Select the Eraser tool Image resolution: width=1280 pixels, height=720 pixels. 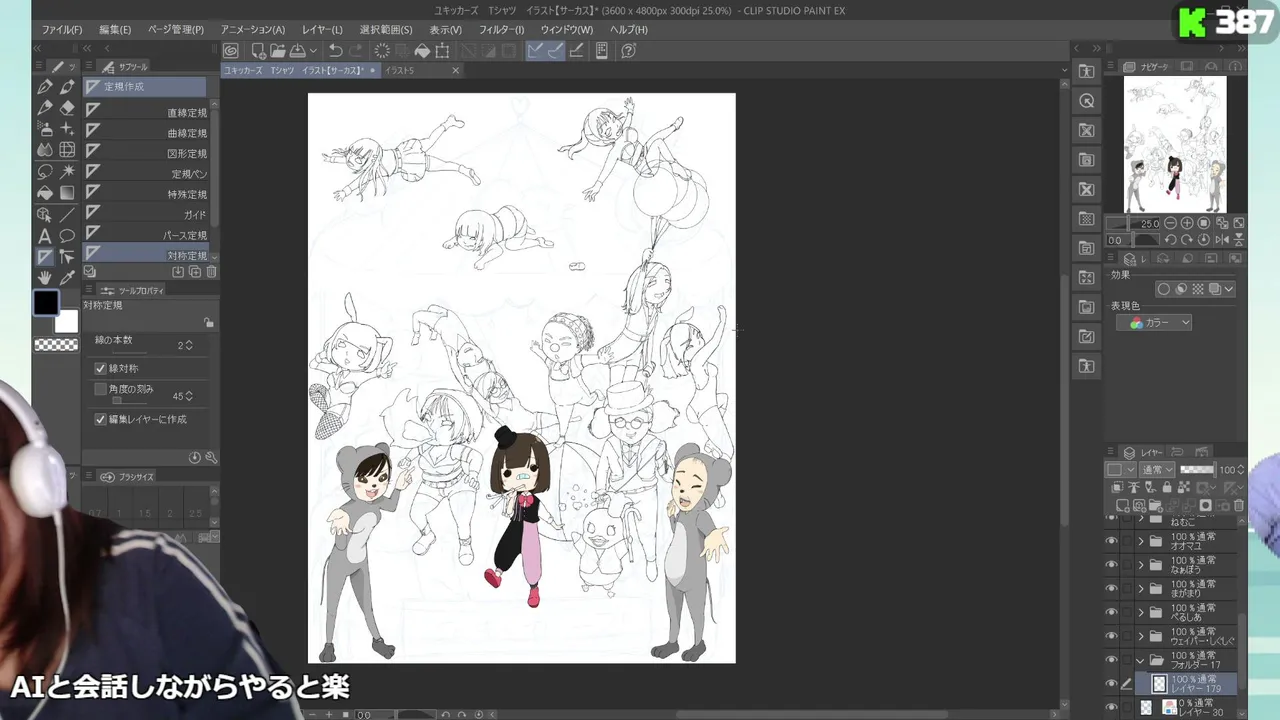tap(67, 108)
